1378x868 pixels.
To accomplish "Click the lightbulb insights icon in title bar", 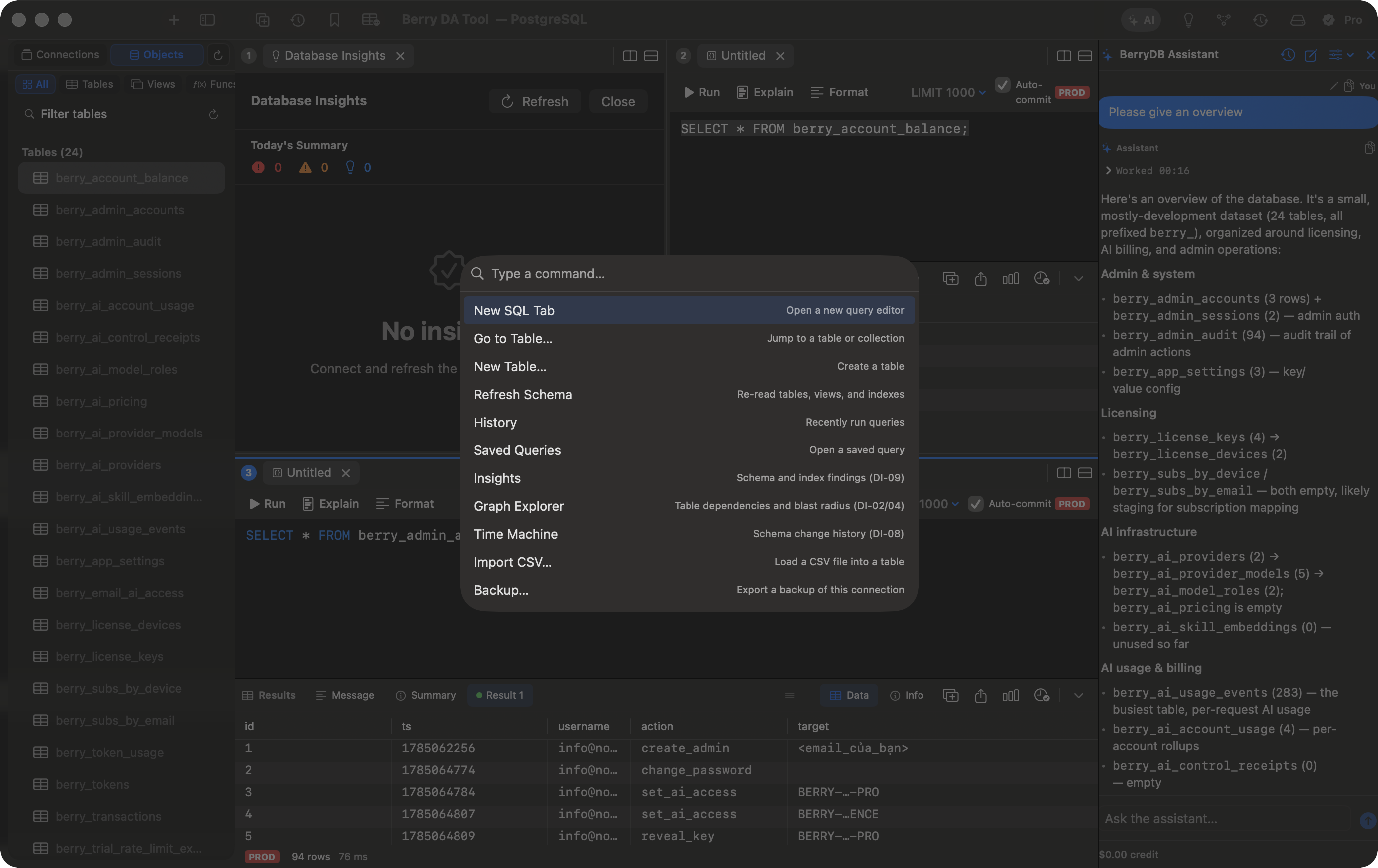I will [x=1188, y=20].
